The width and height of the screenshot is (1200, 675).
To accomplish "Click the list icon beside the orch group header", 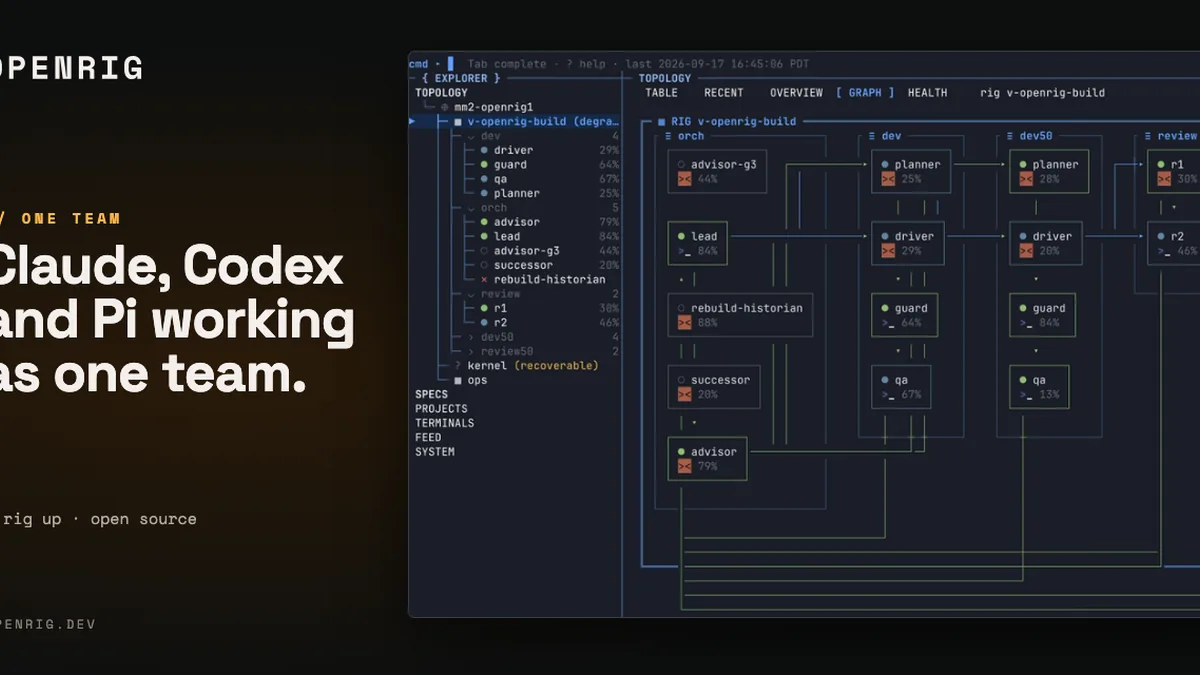I will pyautogui.click(x=669, y=136).
